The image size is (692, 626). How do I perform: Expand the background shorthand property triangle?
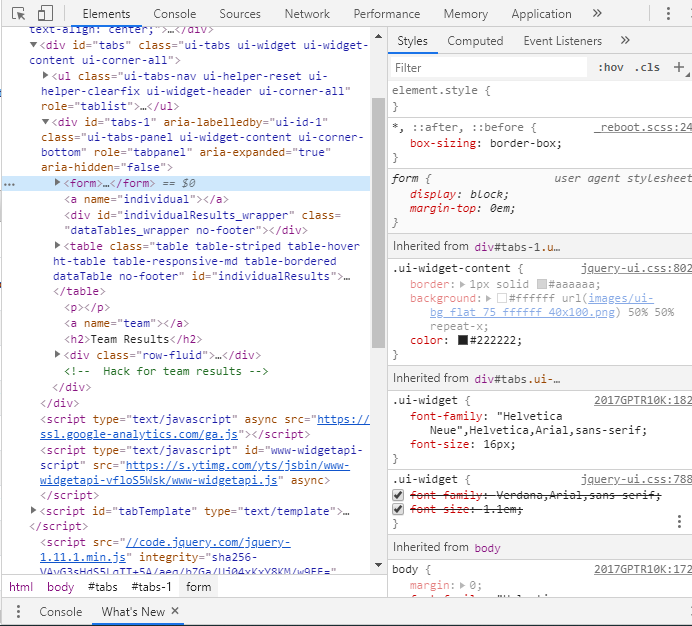pyautogui.click(x=489, y=298)
